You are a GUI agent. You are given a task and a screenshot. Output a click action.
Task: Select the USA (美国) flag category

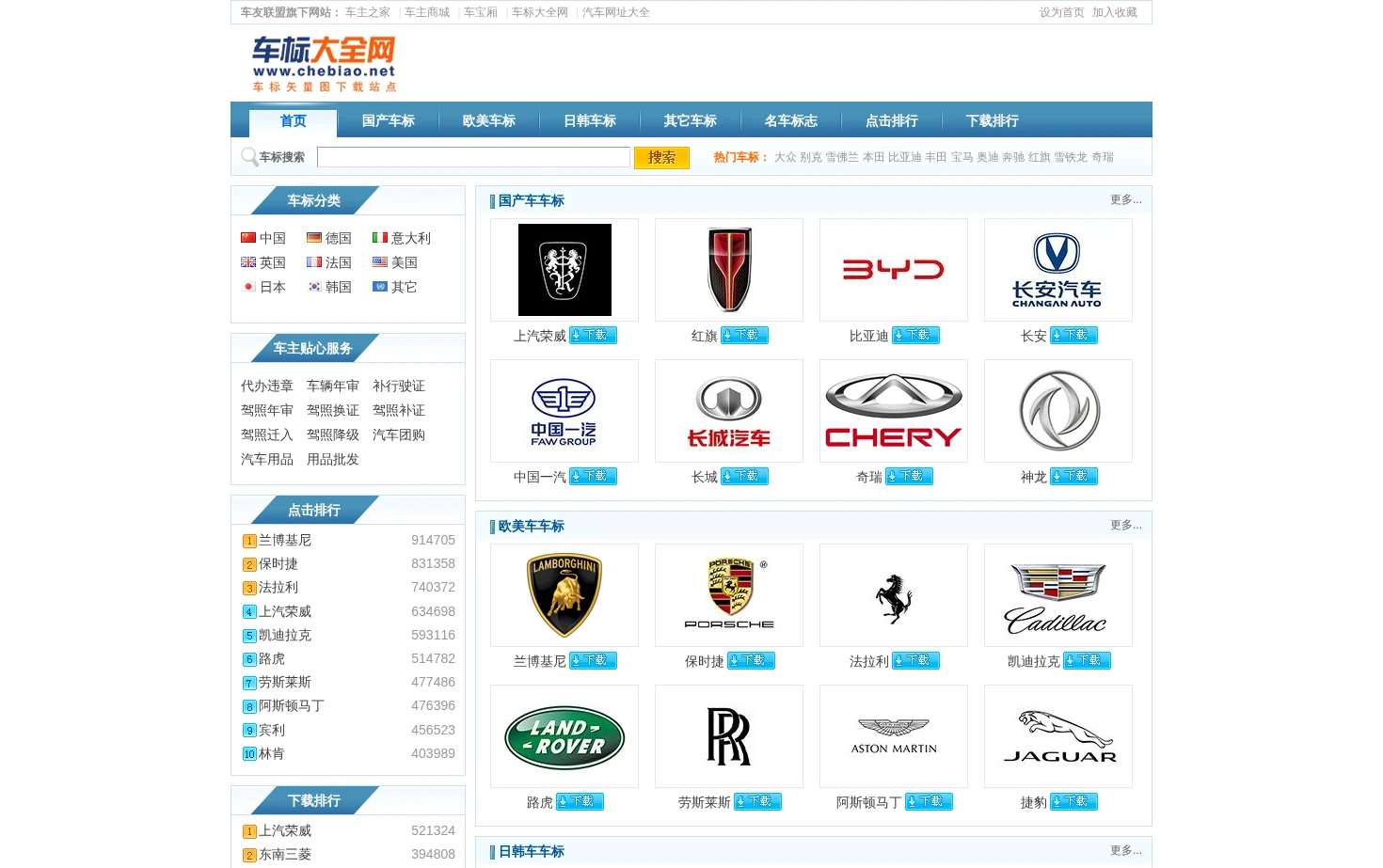pyautogui.click(x=395, y=262)
